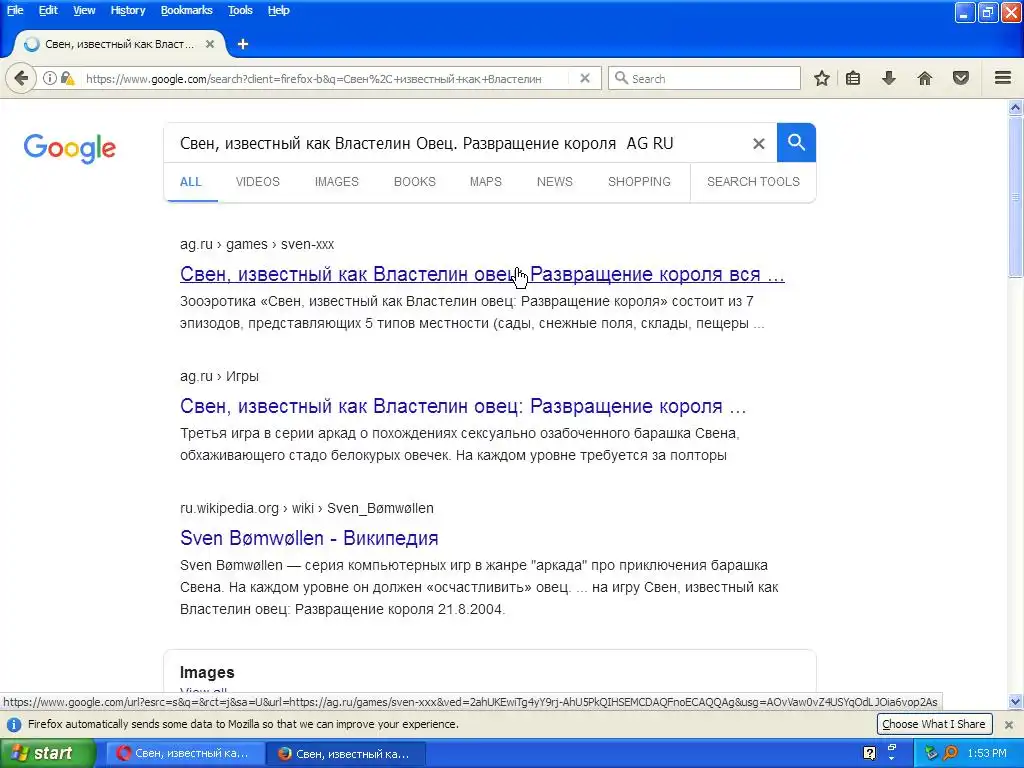Switch to the Opera taskbar window

coord(185,754)
